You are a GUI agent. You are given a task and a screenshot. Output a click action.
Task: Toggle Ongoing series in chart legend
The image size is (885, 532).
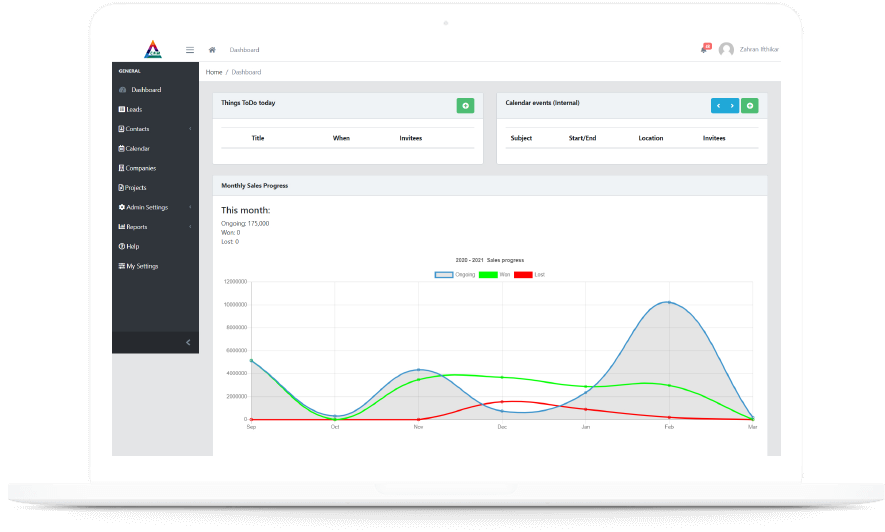click(x=455, y=274)
